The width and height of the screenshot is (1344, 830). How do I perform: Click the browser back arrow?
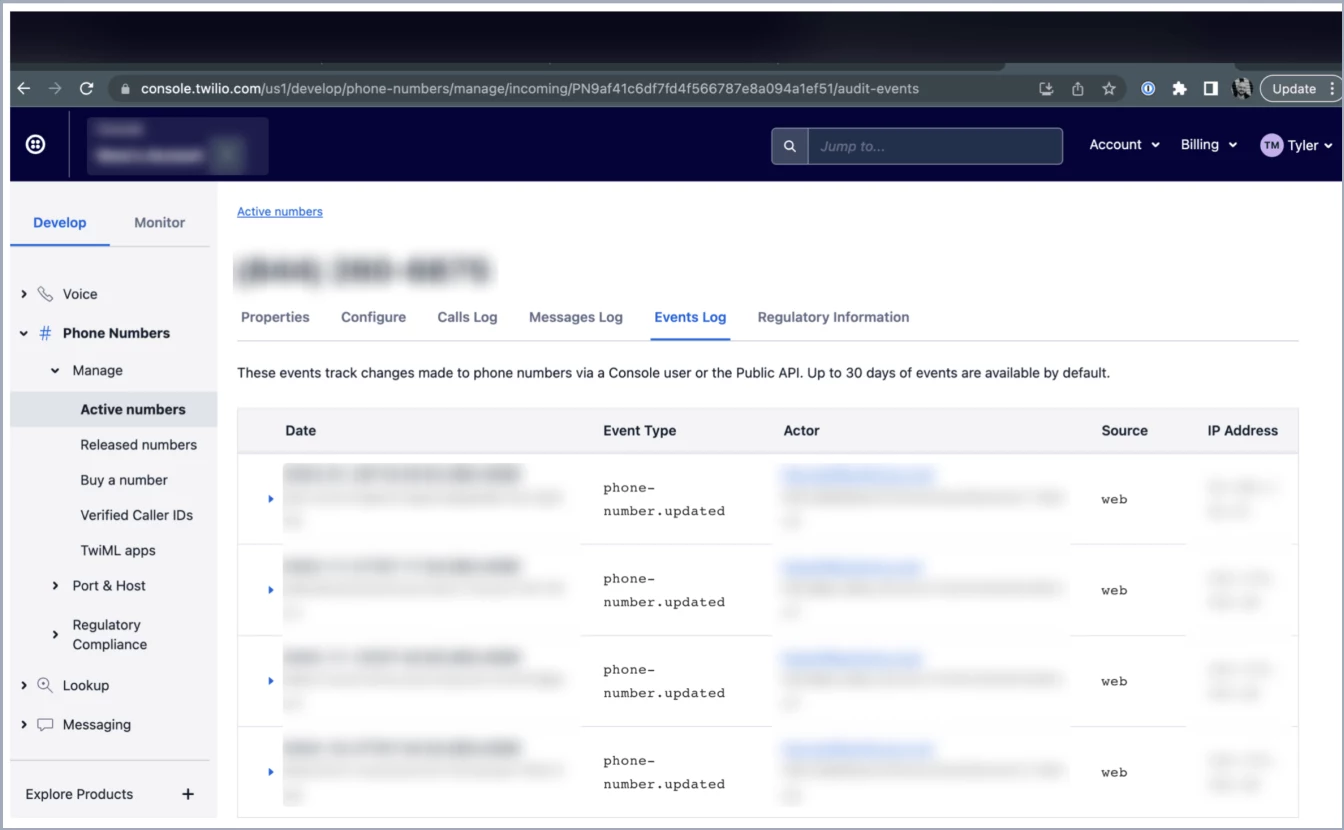(24, 88)
